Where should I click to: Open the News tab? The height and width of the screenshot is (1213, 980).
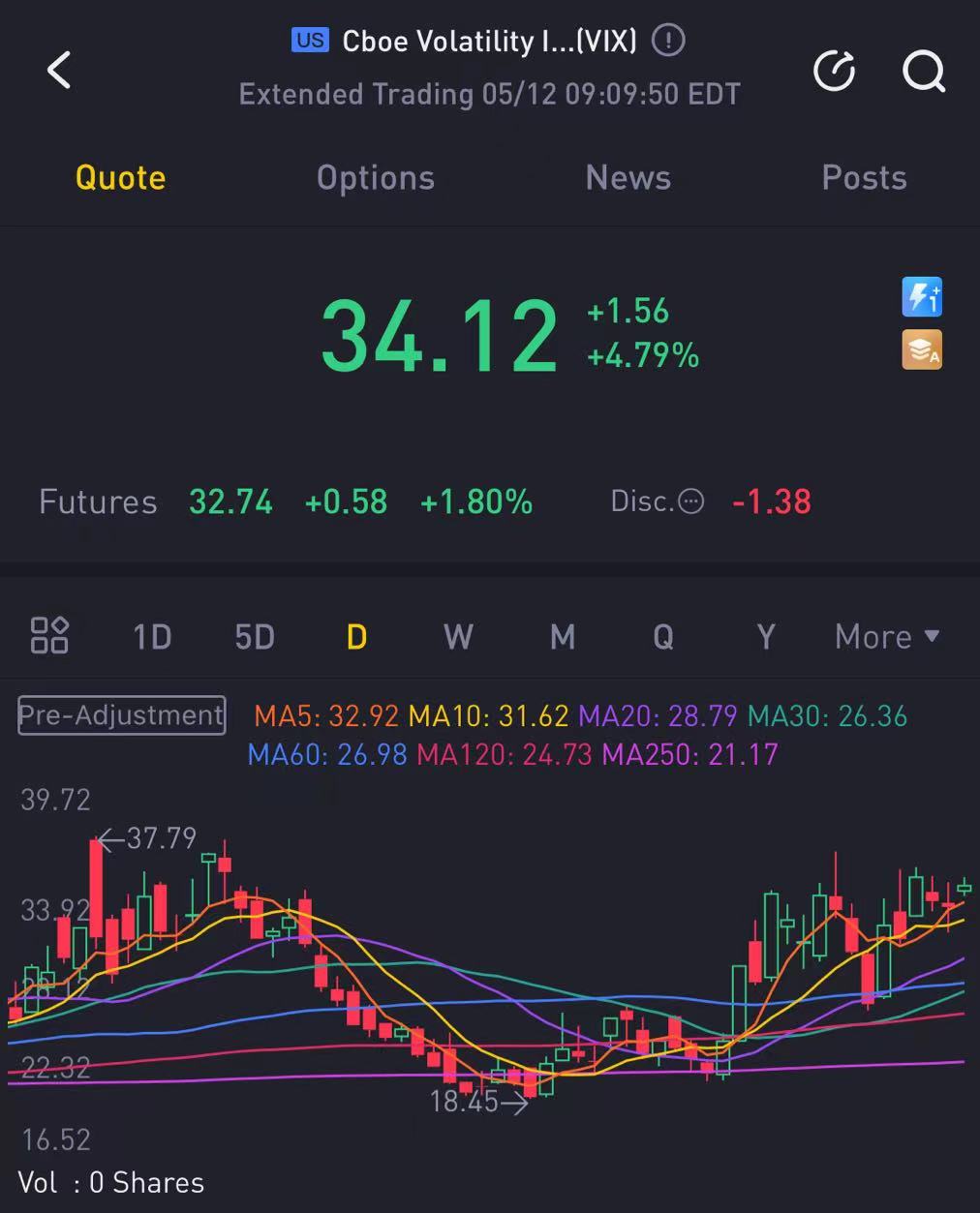(x=628, y=178)
